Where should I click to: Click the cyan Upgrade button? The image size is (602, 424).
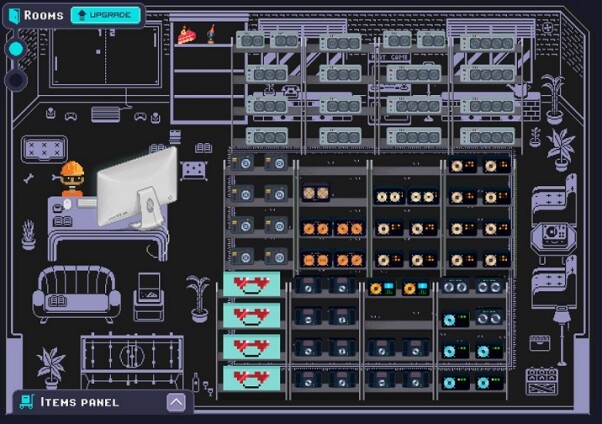tap(106, 15)
